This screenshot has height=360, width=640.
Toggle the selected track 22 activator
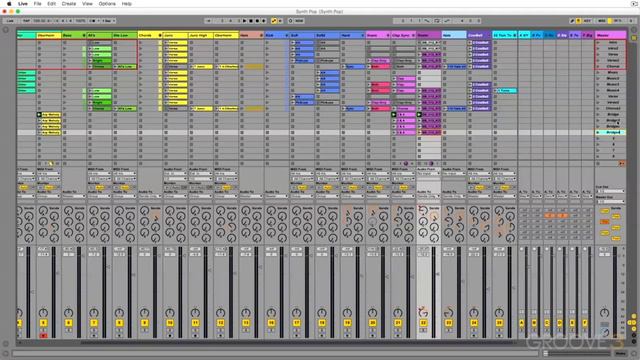coord(423,323)
